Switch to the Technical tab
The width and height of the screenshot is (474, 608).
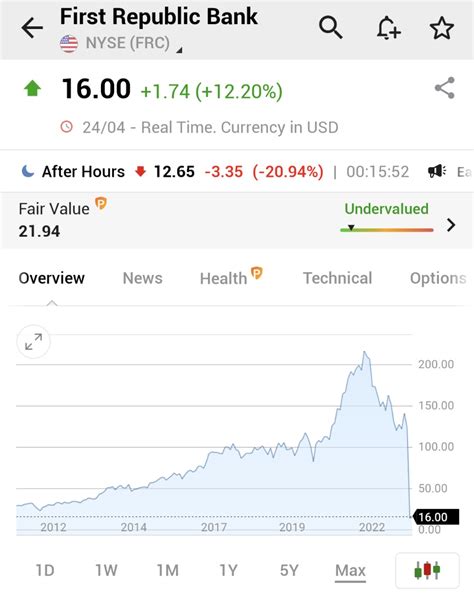337,278
